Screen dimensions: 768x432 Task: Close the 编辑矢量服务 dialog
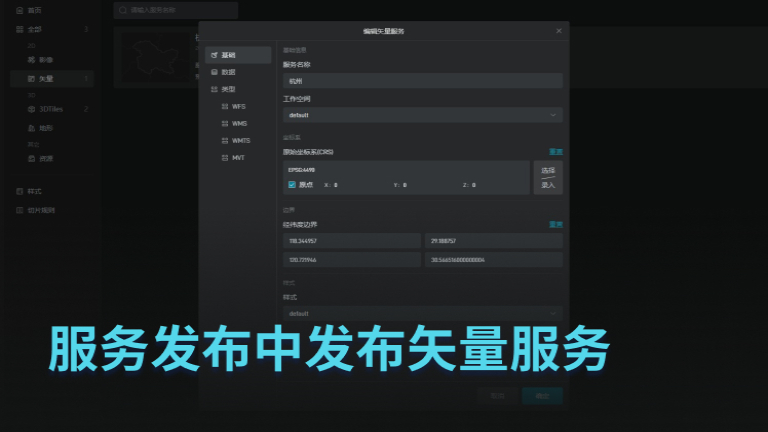[x=559, y=31]
